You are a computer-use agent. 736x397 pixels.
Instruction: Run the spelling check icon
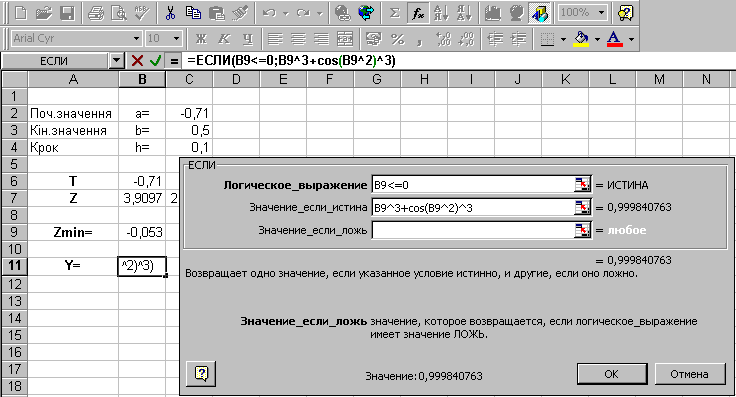click(143, 13)
